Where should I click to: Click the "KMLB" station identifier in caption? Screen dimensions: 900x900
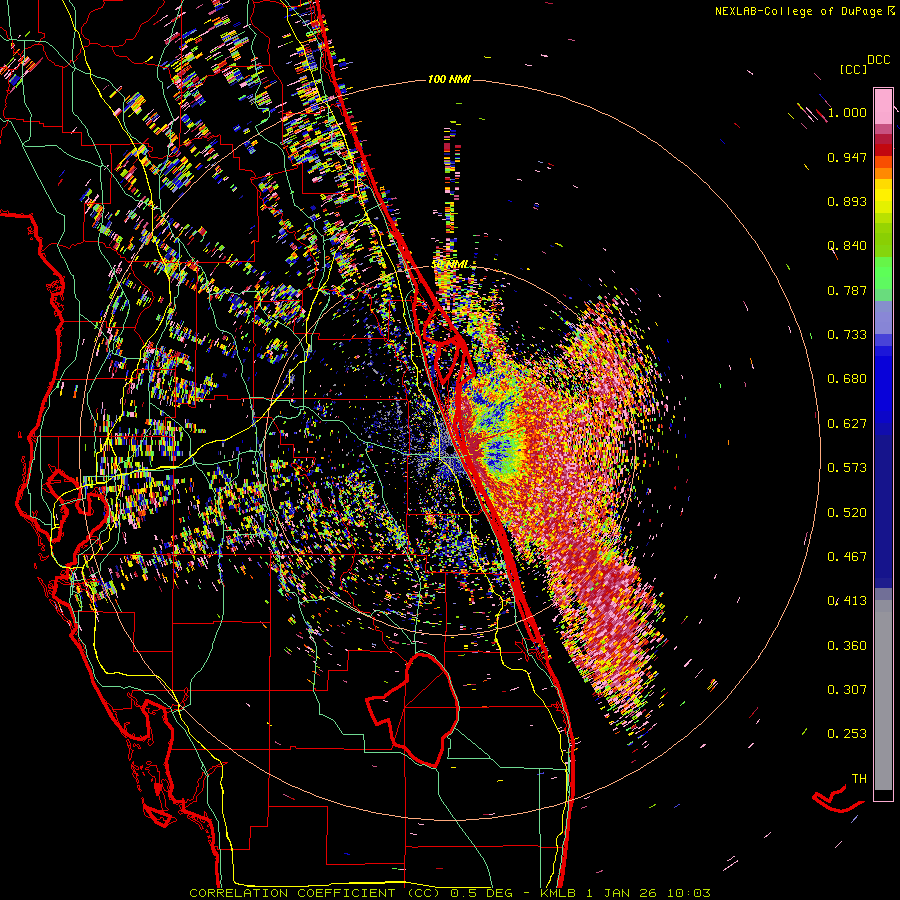pos(557,893)
